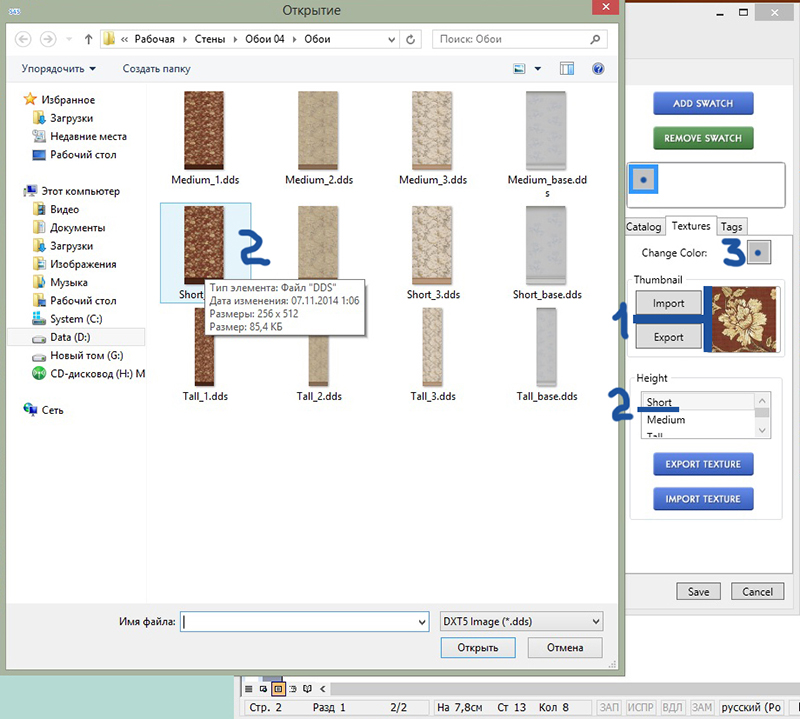Open the Загрузки folder under Избранное
Screen dimensions: 800x719
pos(71,118)
